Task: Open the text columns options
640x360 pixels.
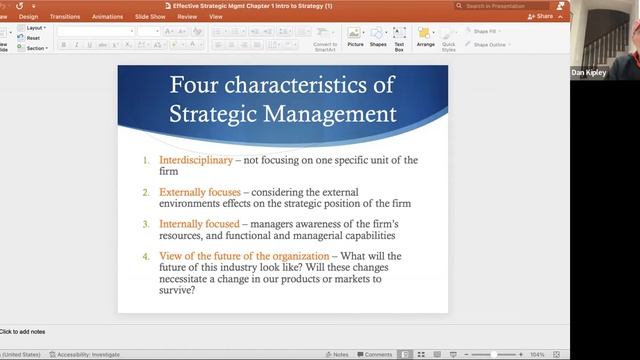Action: [274, 45]
